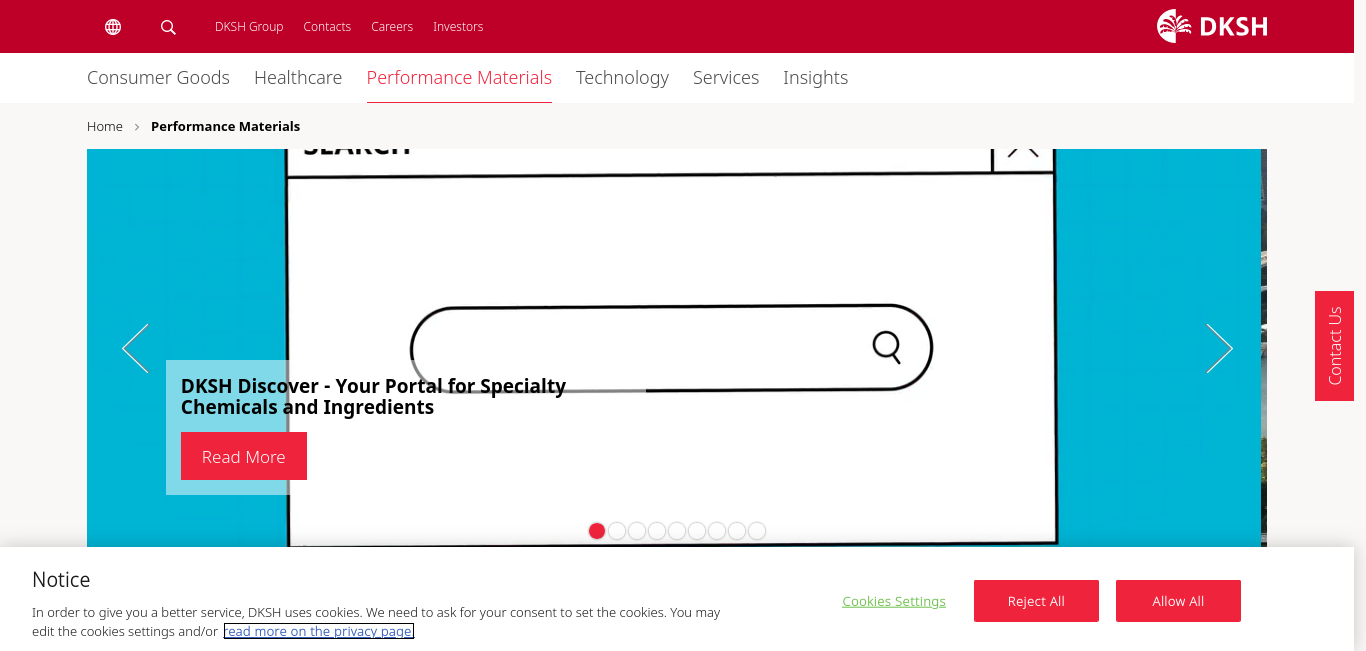Select fifth carousel dot
Viewport: 1366px width, 651px height.
point(677,531)
